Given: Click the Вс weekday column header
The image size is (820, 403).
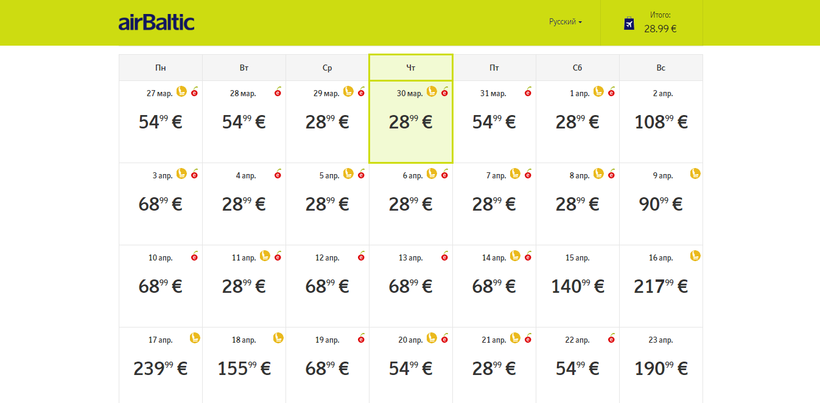Looking at the screenshot, I should pyautogui.click(x=660, y=68).
